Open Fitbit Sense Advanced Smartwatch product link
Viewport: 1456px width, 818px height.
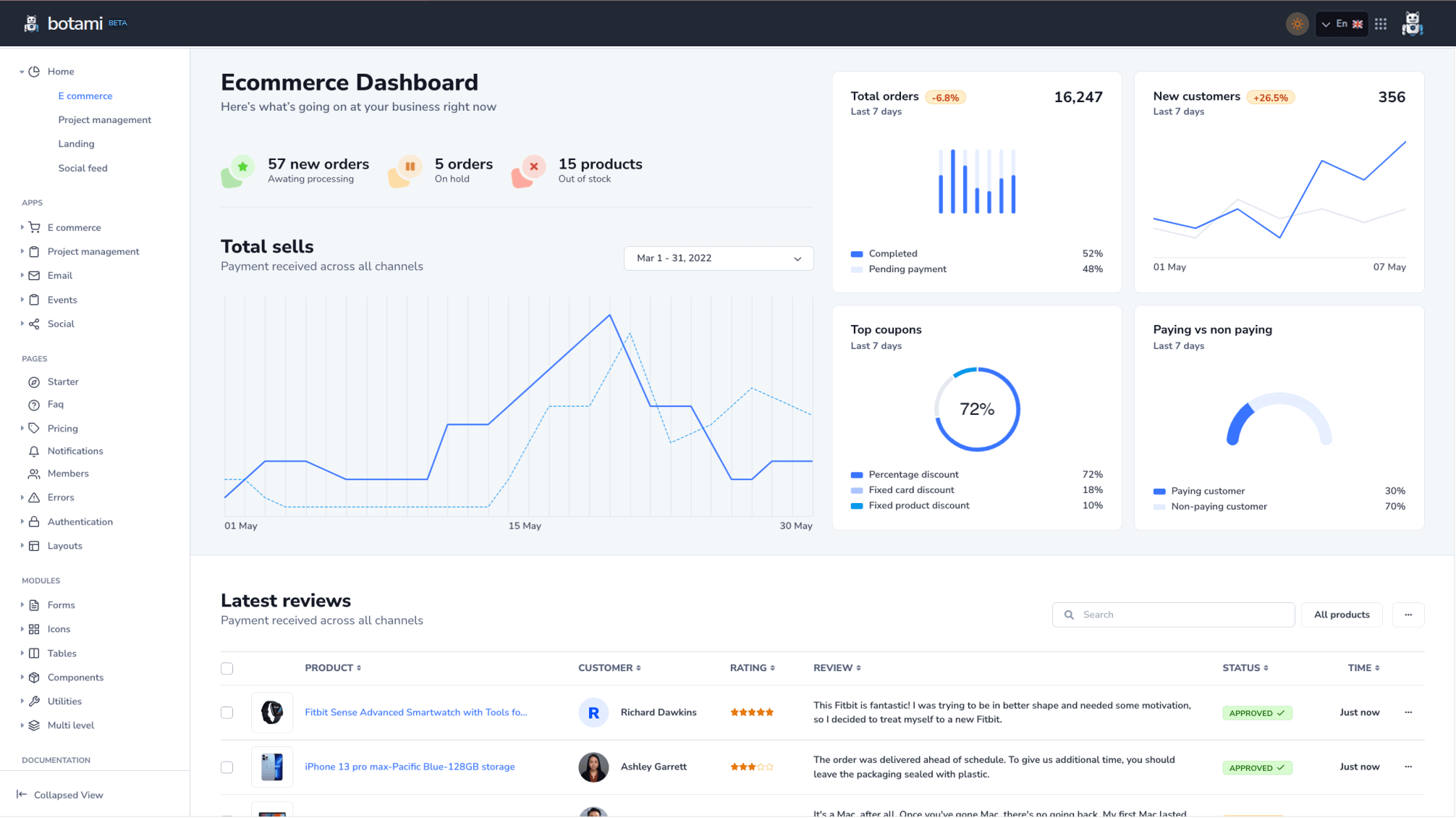(x=415, y=712)
